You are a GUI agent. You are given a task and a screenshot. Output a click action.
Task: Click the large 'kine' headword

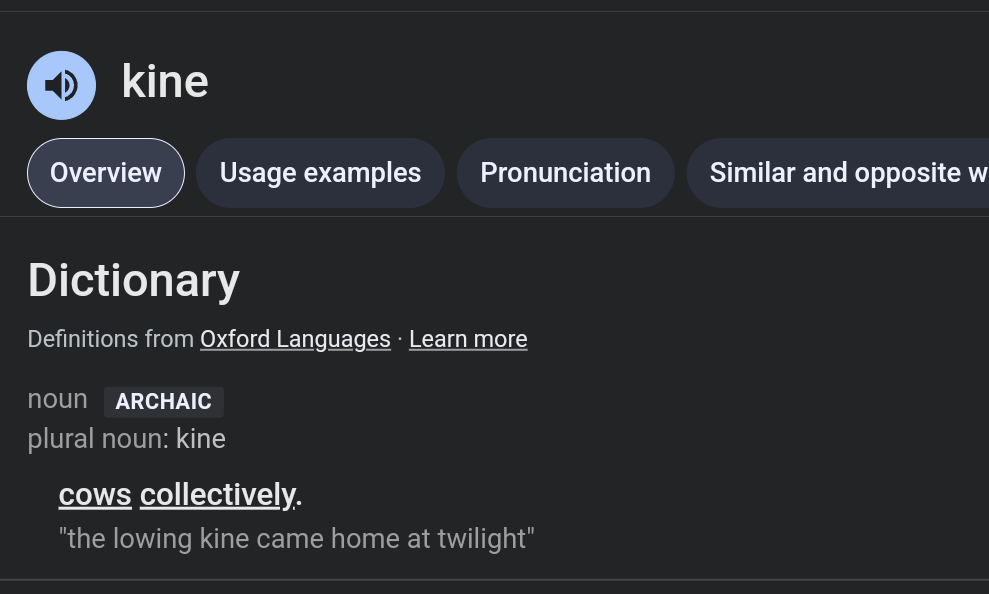coord(165,81)
